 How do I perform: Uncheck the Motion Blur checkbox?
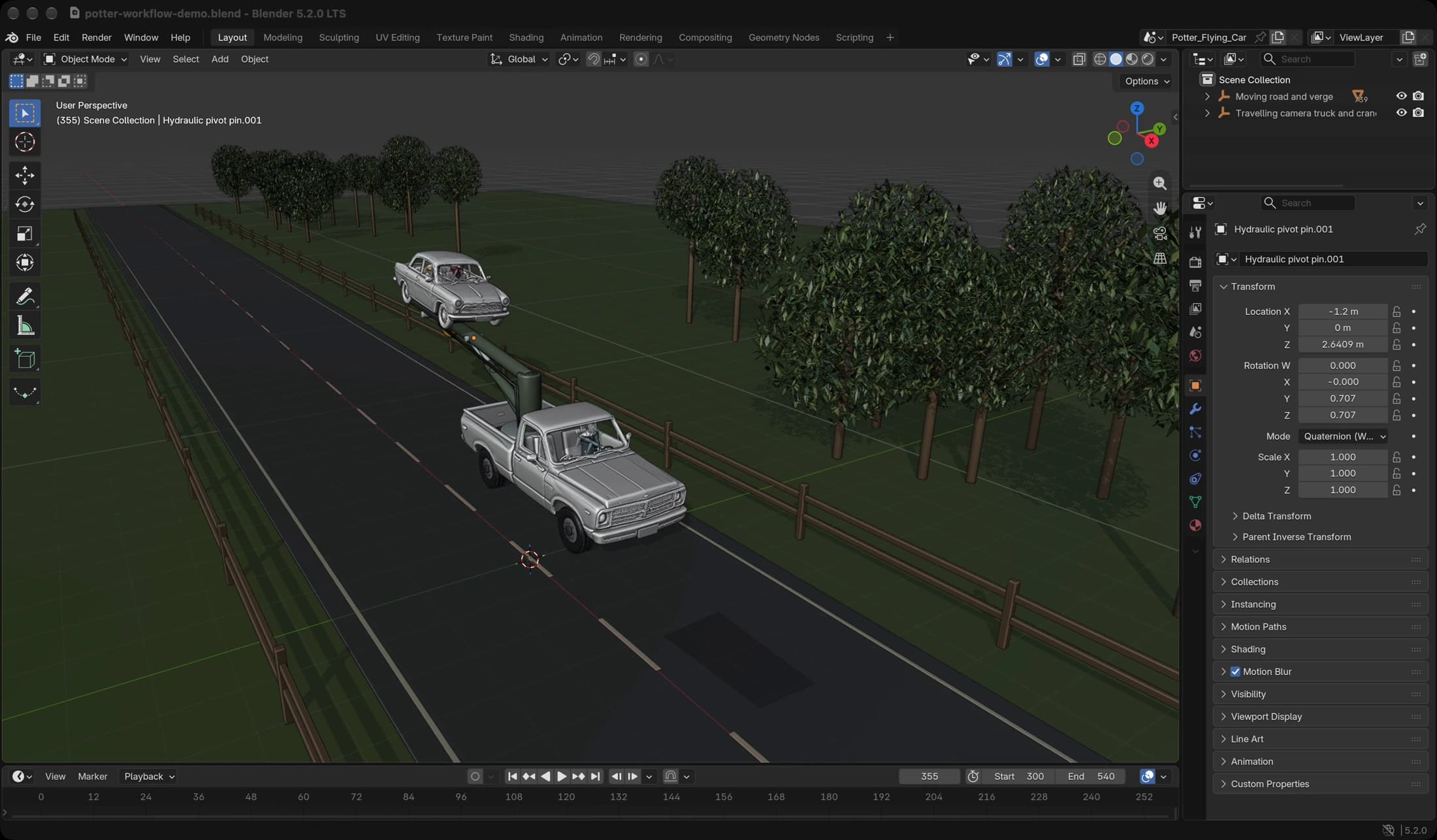coord(1235,671)
